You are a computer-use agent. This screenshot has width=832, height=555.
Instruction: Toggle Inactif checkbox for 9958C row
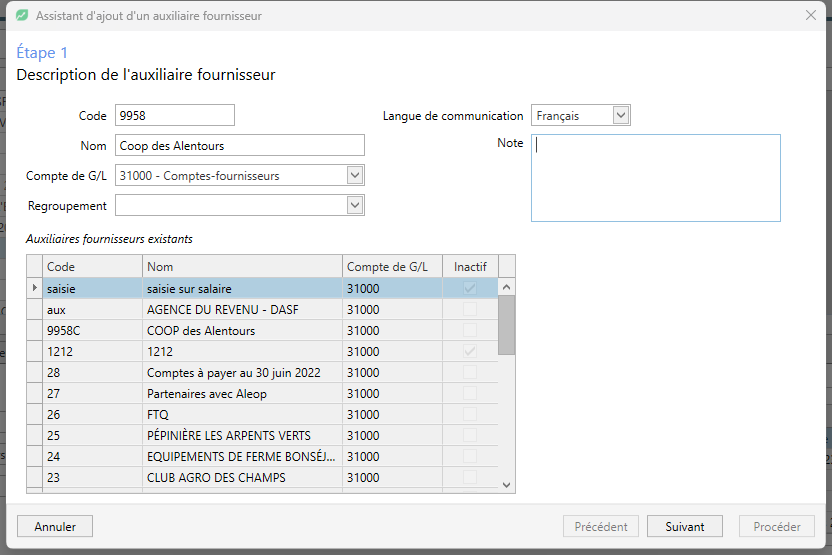(470, 330)
